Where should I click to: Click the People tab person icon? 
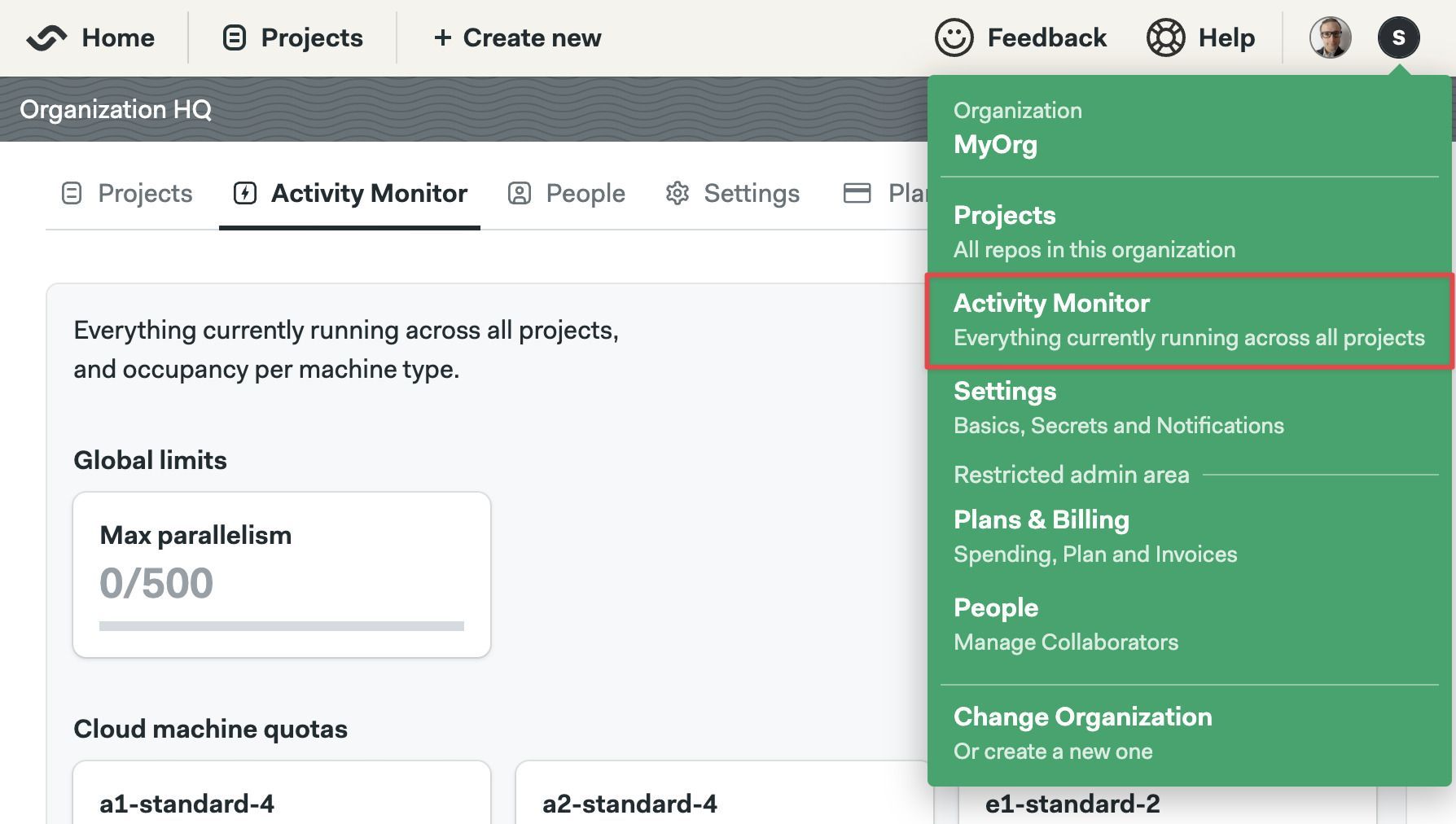click(x=520, y=193)
